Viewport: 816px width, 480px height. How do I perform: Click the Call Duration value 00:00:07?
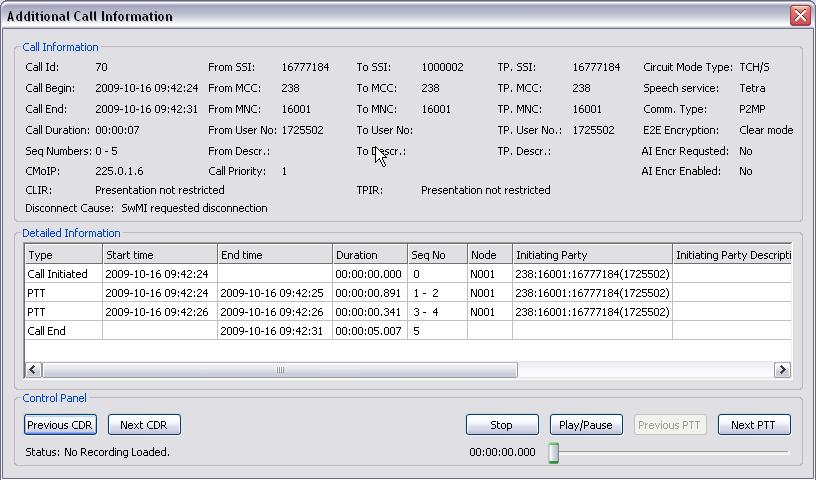(x=117, y=130)
